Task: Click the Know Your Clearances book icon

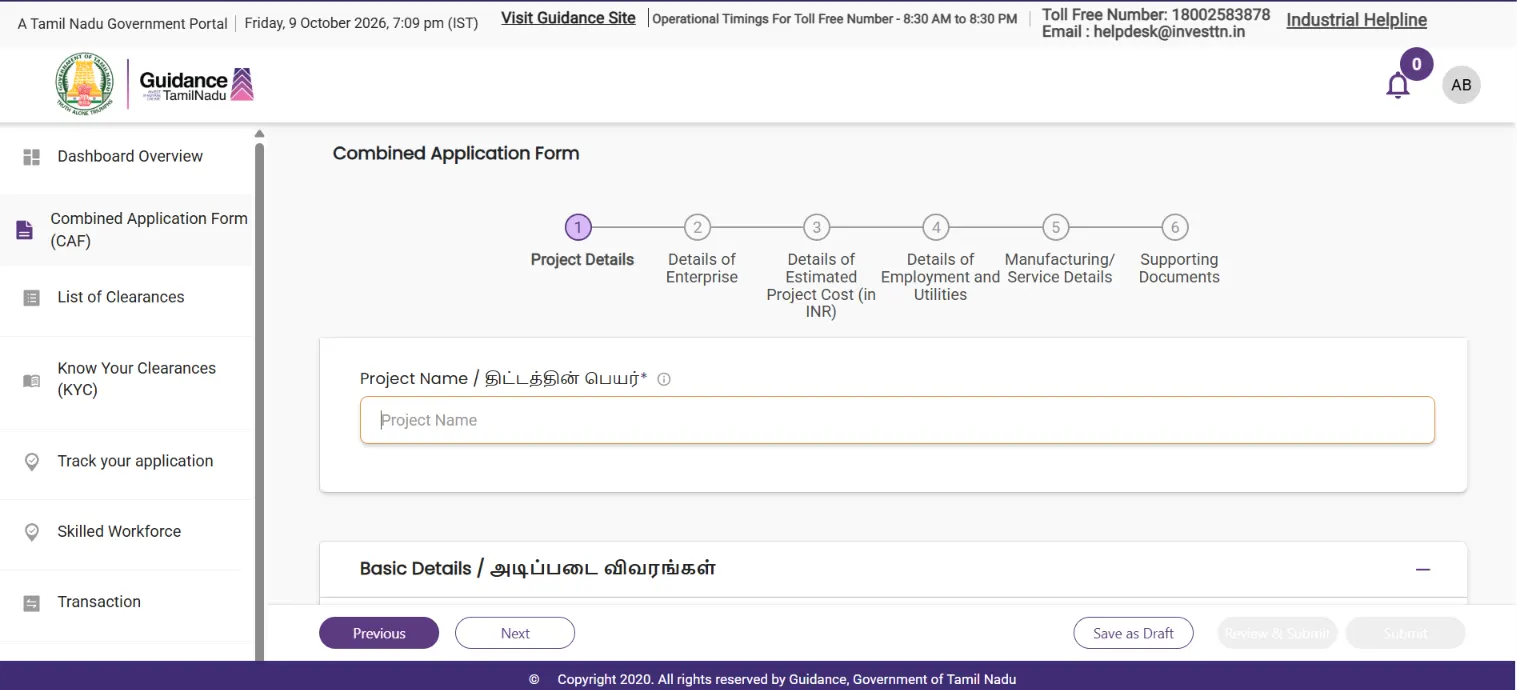Action: pos(31,380)
